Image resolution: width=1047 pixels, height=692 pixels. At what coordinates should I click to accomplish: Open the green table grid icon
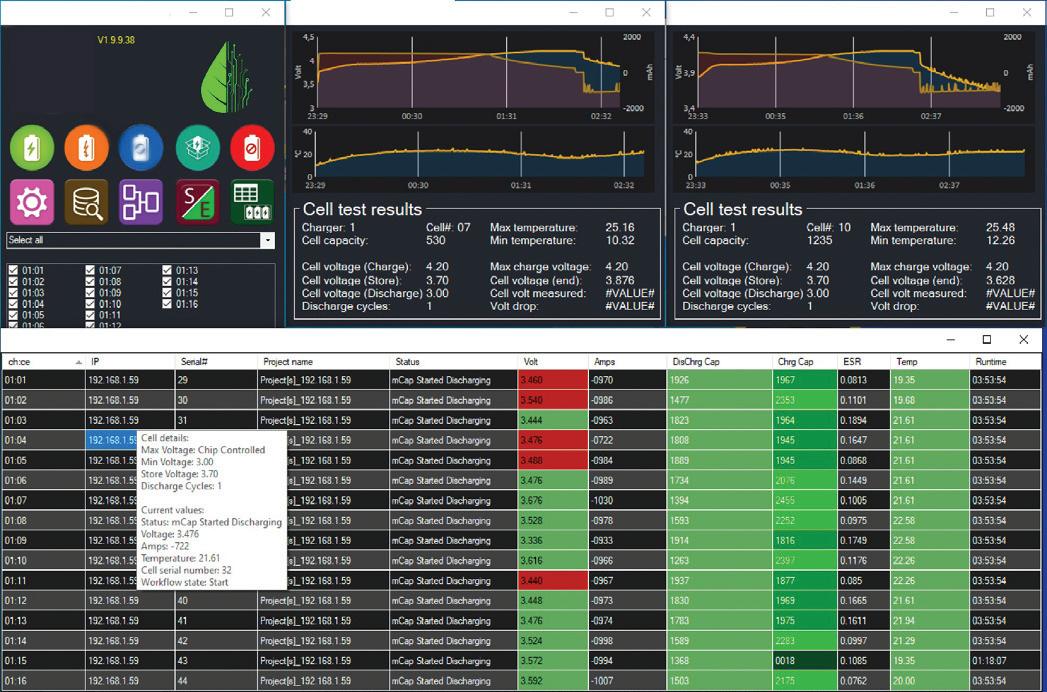click(x=252, y=202)
